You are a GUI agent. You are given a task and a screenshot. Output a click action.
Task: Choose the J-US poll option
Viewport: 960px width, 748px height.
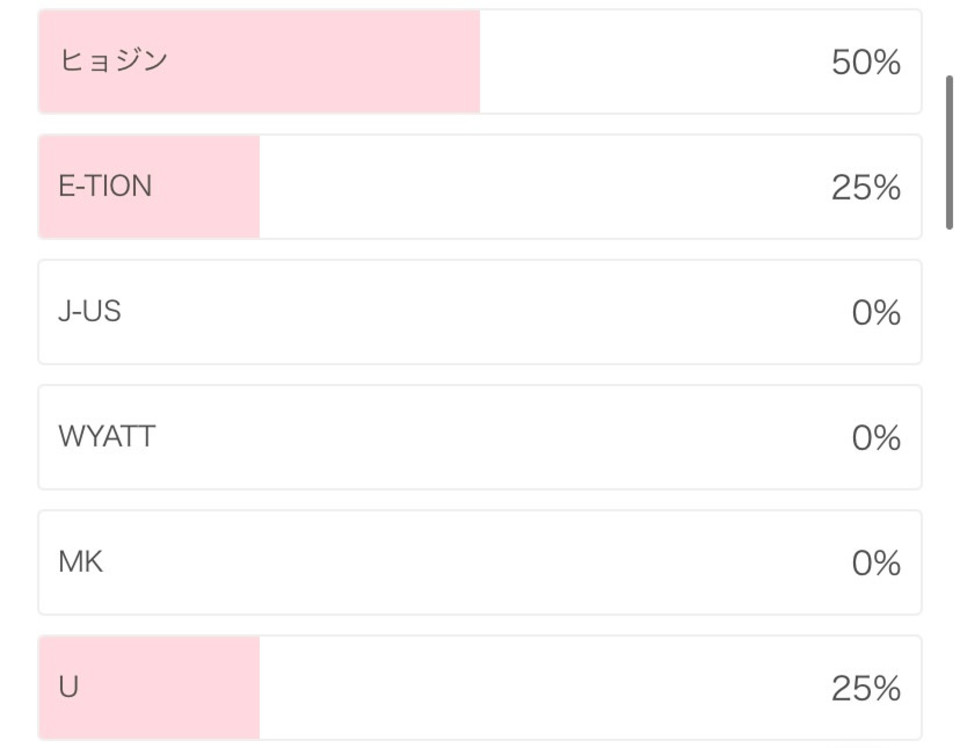(x=480, y=312)
